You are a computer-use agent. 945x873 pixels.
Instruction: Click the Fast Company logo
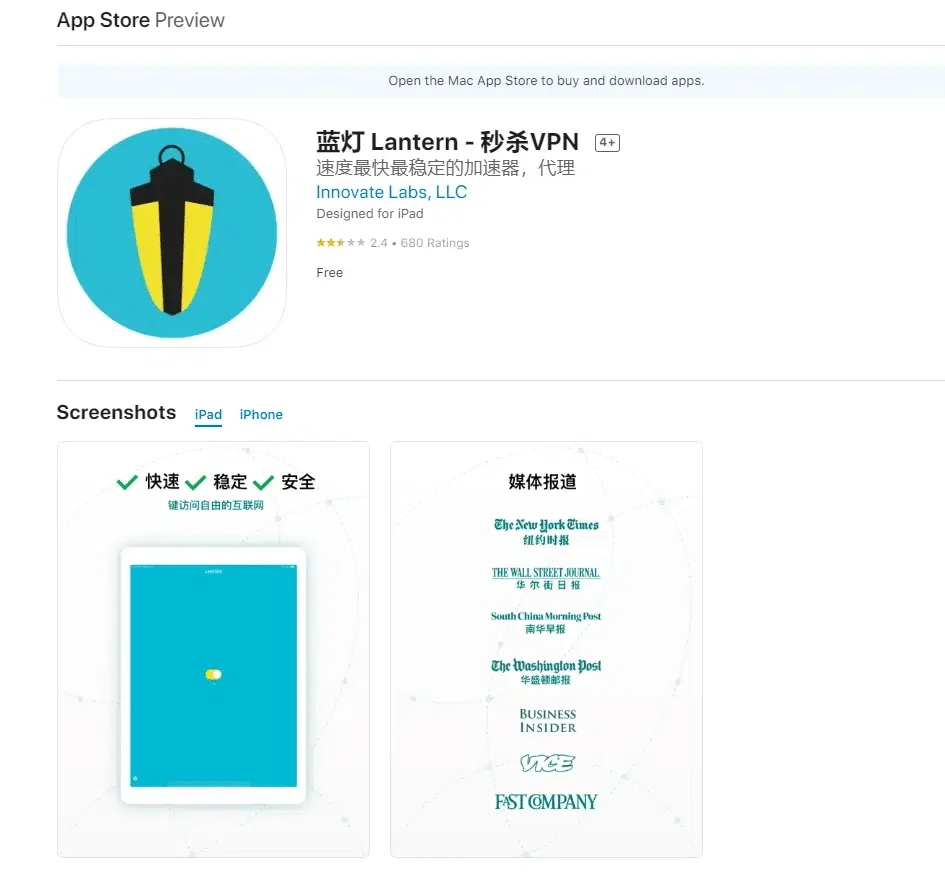546,802
